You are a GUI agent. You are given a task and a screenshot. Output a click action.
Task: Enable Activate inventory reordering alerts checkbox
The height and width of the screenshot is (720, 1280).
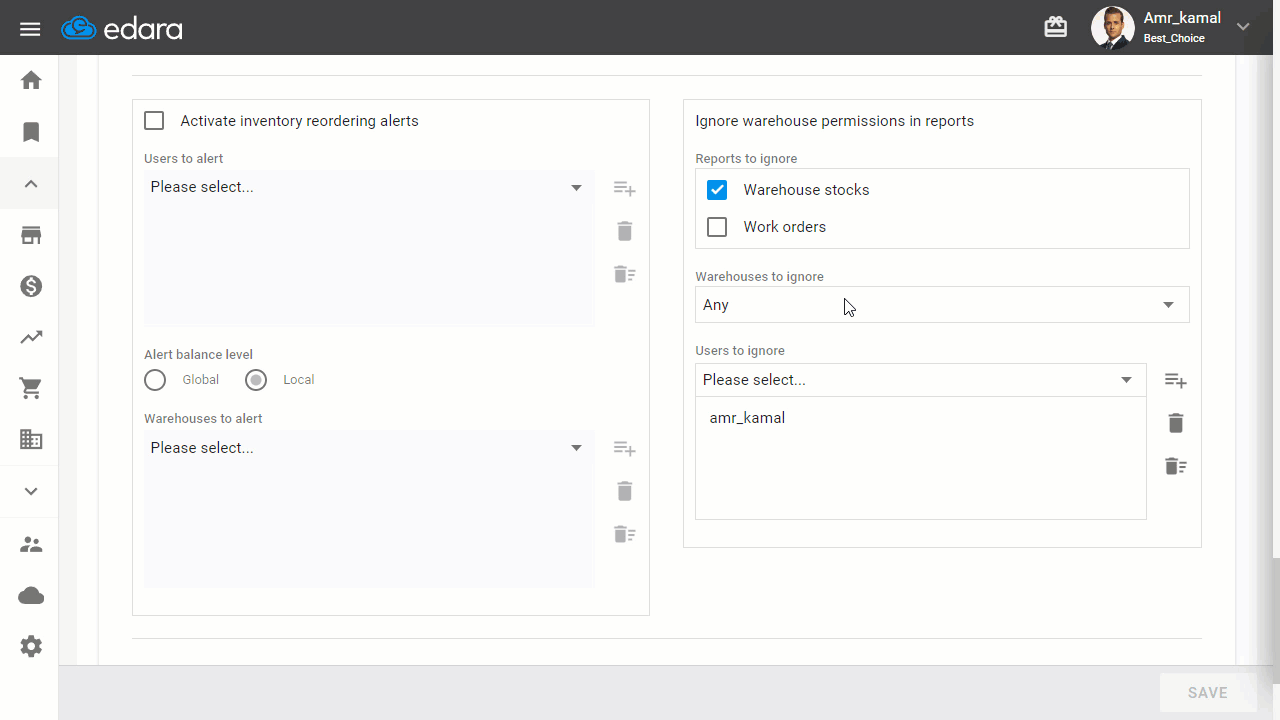coord(154,121)
